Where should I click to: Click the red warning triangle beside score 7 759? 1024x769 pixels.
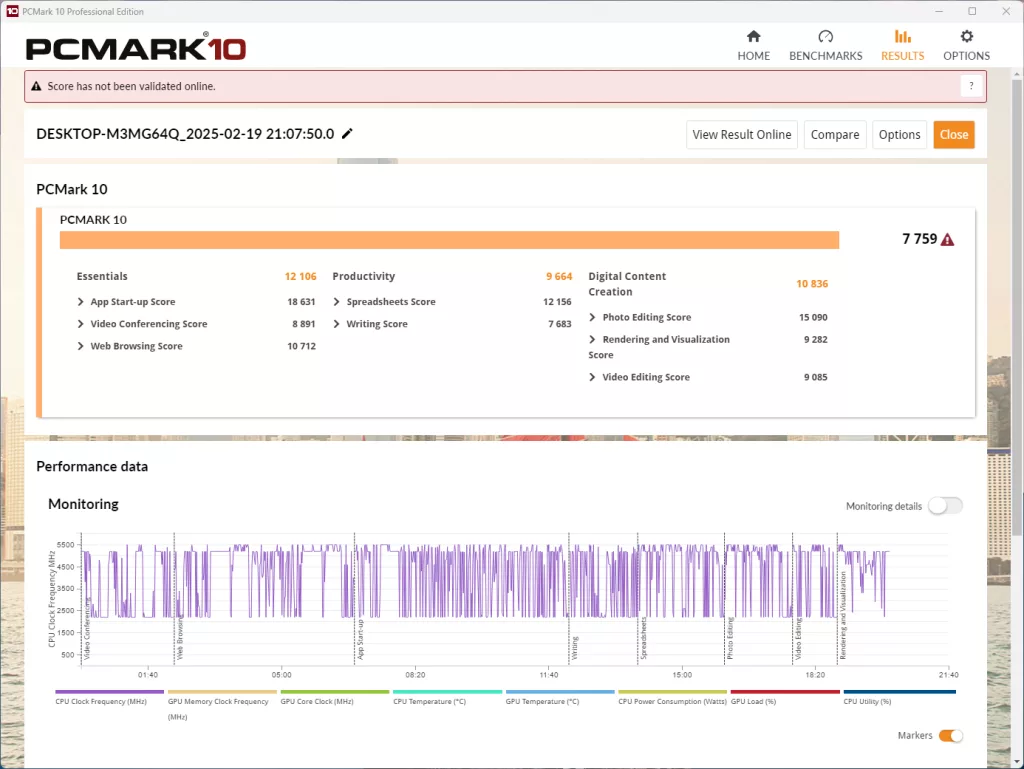[x=947, y=240]
